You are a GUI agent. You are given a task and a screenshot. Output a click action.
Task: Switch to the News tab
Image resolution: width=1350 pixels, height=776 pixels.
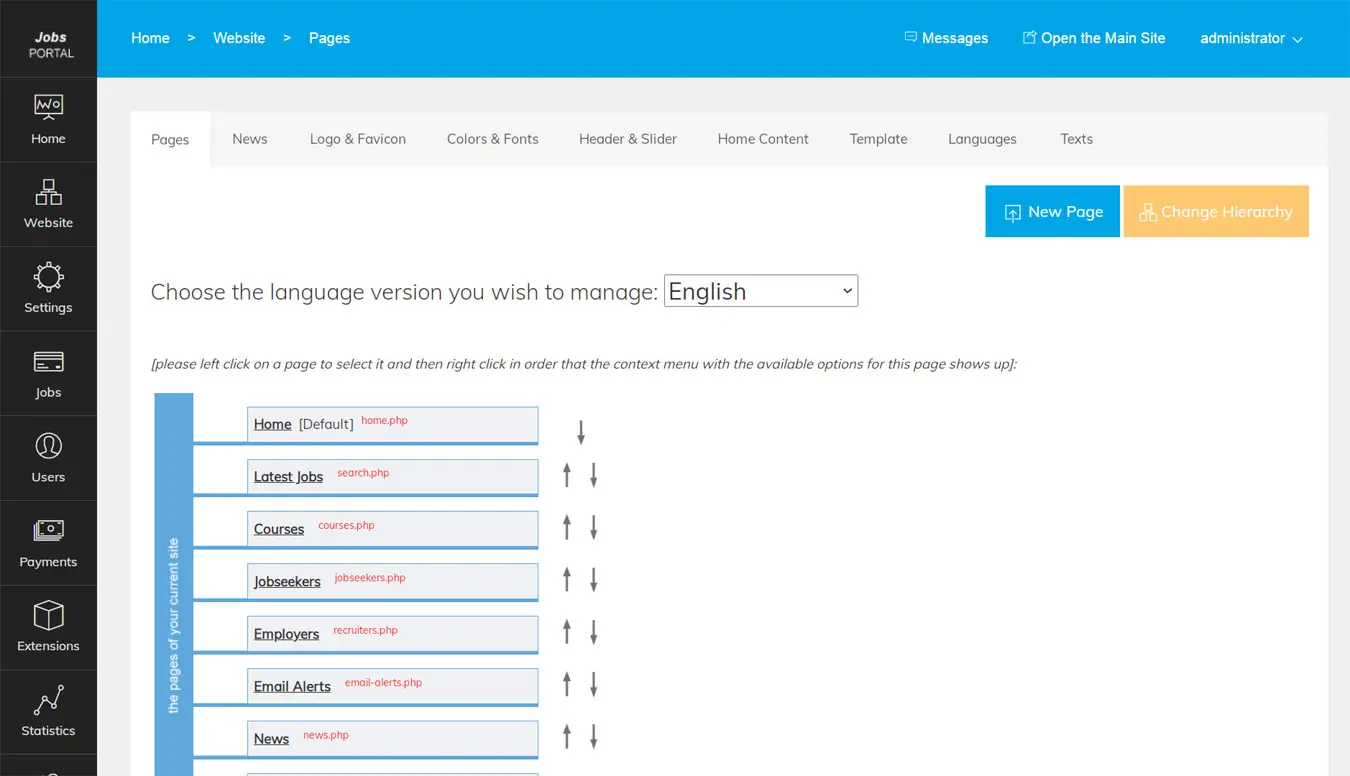point(250,139)
